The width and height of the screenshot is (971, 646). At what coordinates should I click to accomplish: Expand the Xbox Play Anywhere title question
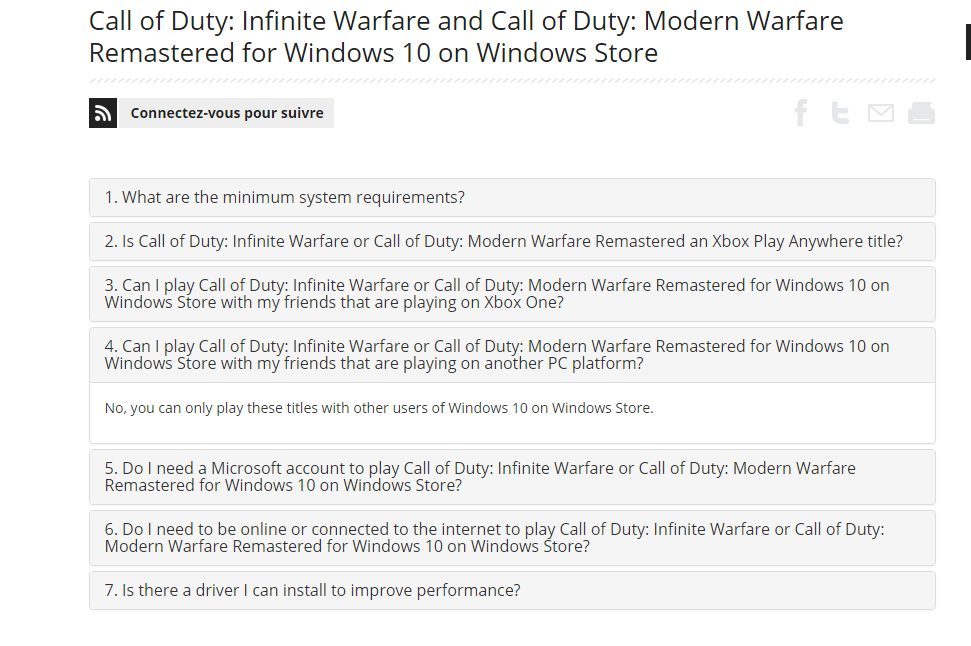point(511,242)
